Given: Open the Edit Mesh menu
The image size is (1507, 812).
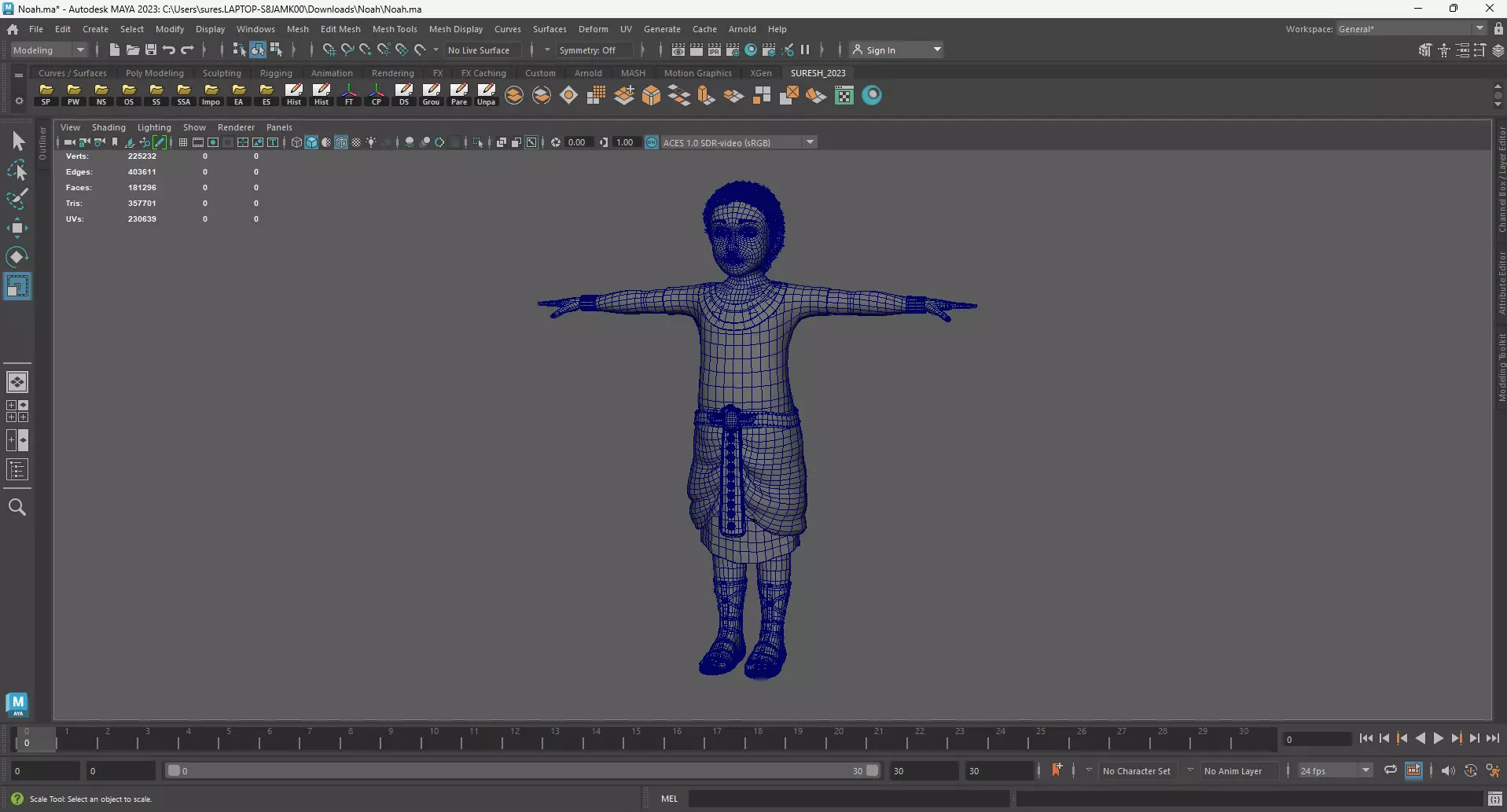Looking at the screenshot, I should tap(340, 29).
